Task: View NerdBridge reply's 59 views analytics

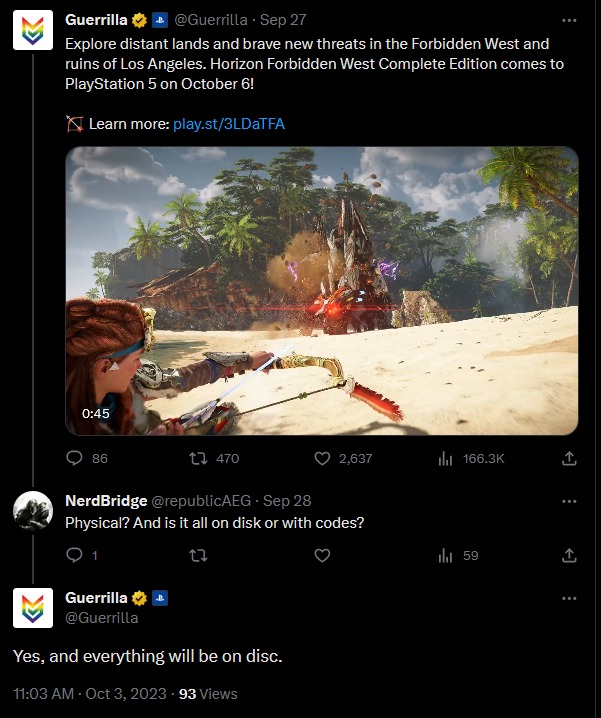Action: pos(446,554)
